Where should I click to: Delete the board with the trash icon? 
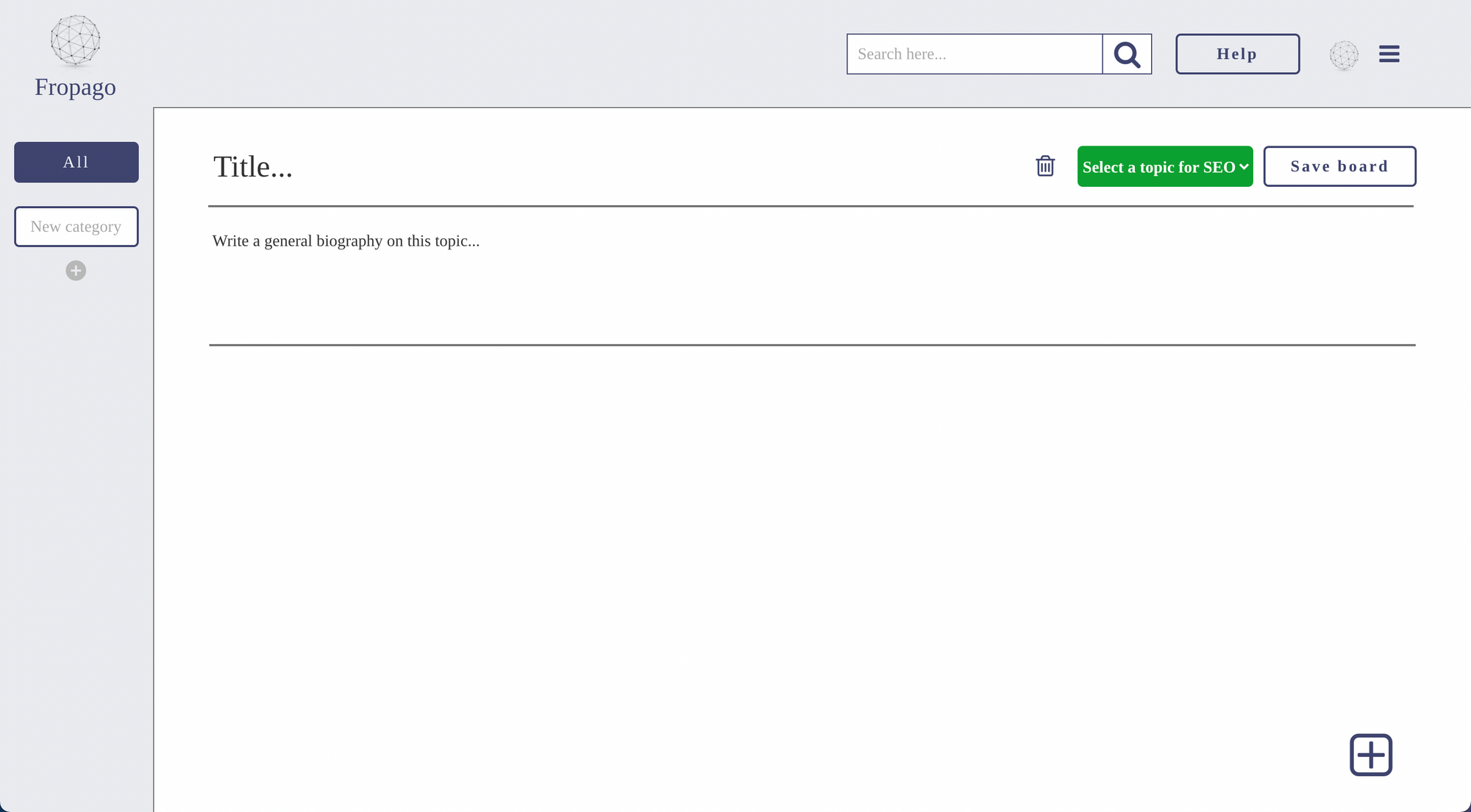tap(1045, 166)
